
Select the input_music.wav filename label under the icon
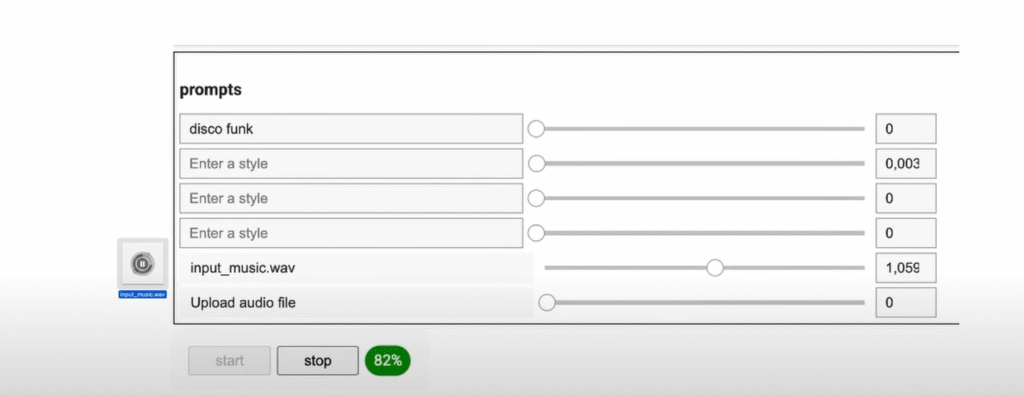(142, 294)
